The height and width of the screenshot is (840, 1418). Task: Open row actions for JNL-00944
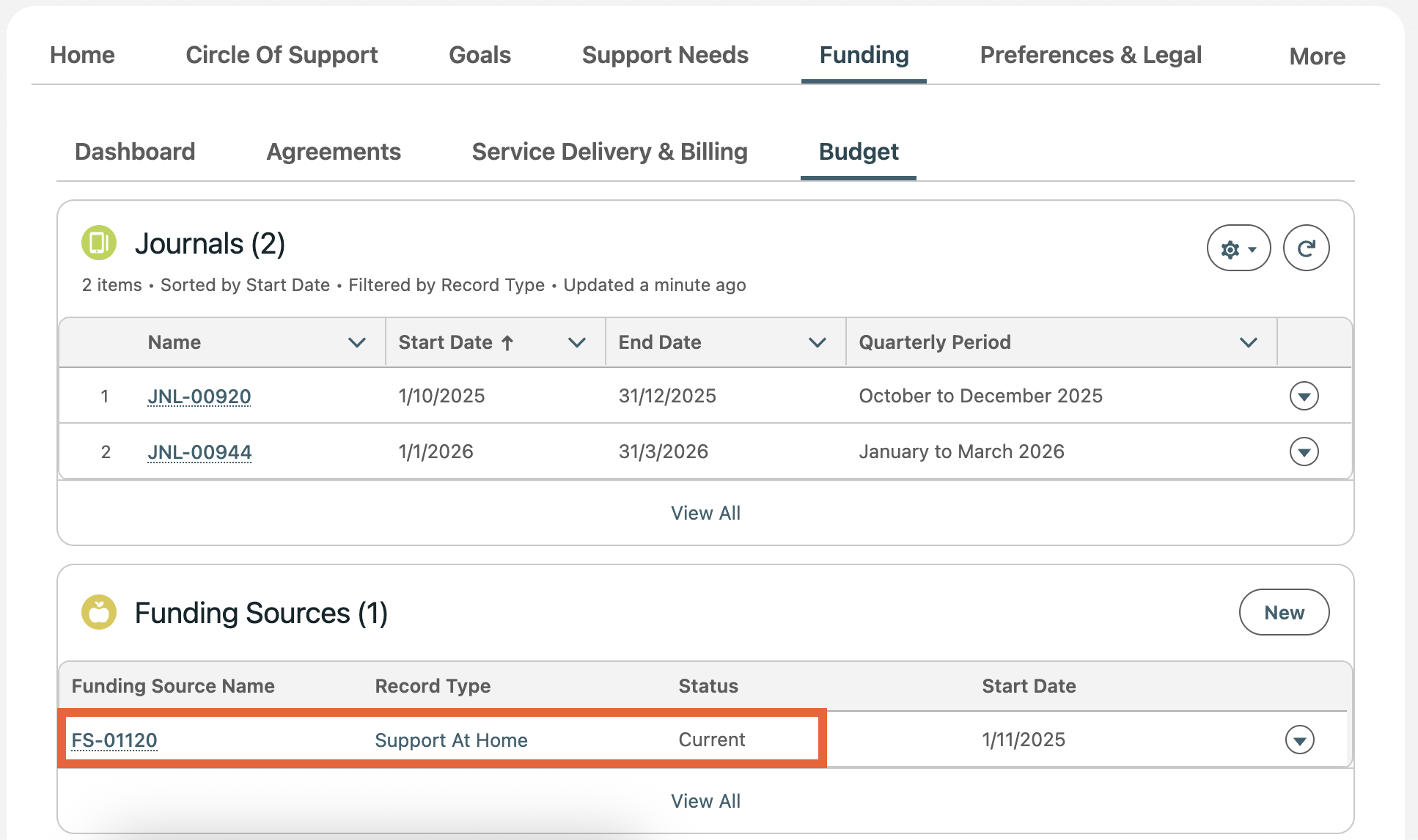(1304, 452)
